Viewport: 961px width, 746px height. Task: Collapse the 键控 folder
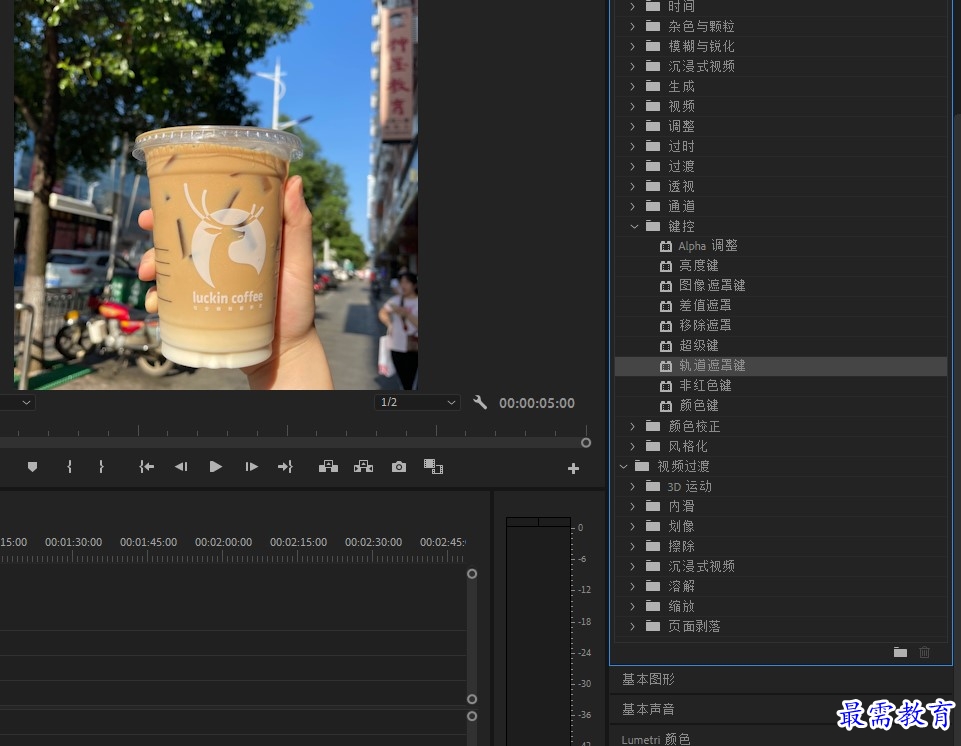point(634,227)
